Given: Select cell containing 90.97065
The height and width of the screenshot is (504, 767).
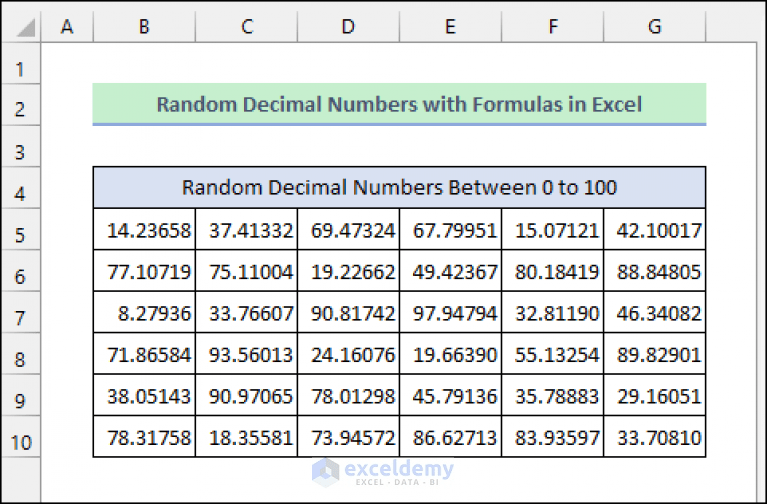Looking at the screenshot, I should tap(247, 395).
